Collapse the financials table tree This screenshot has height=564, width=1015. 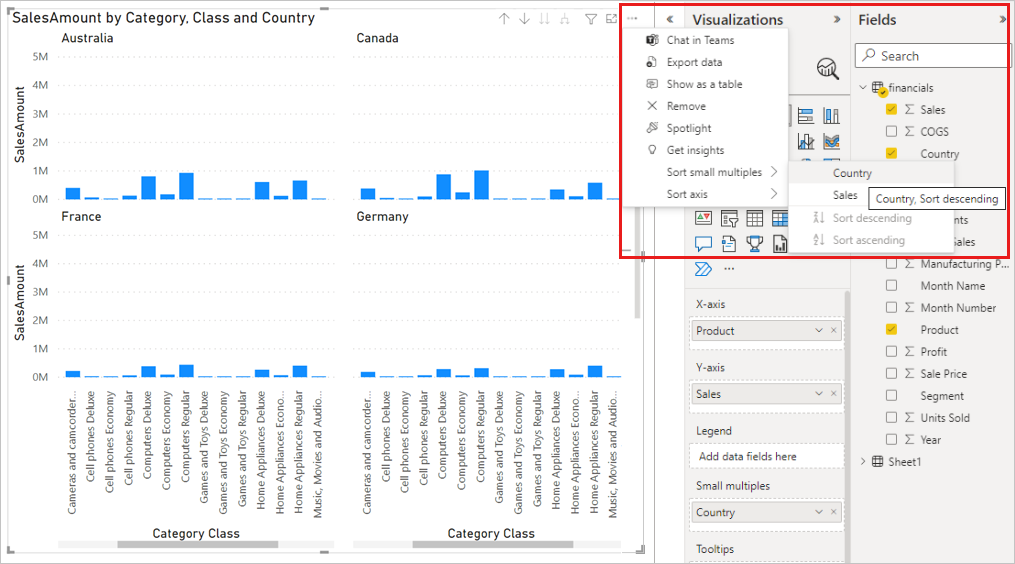(863, 87)
